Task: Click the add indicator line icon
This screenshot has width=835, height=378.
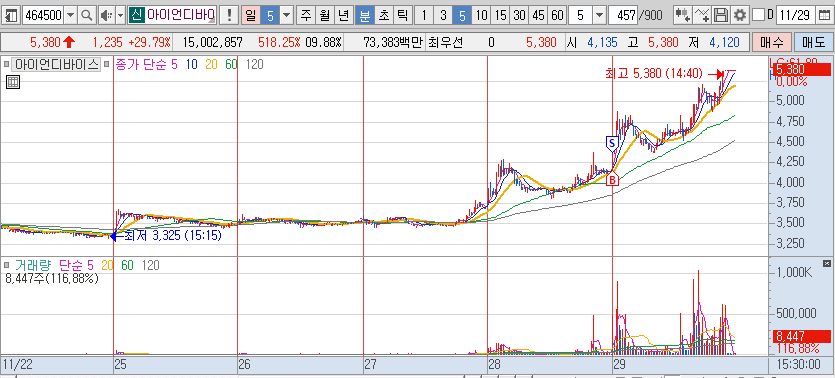Action: pyautogui.click(x=702, y=15)
